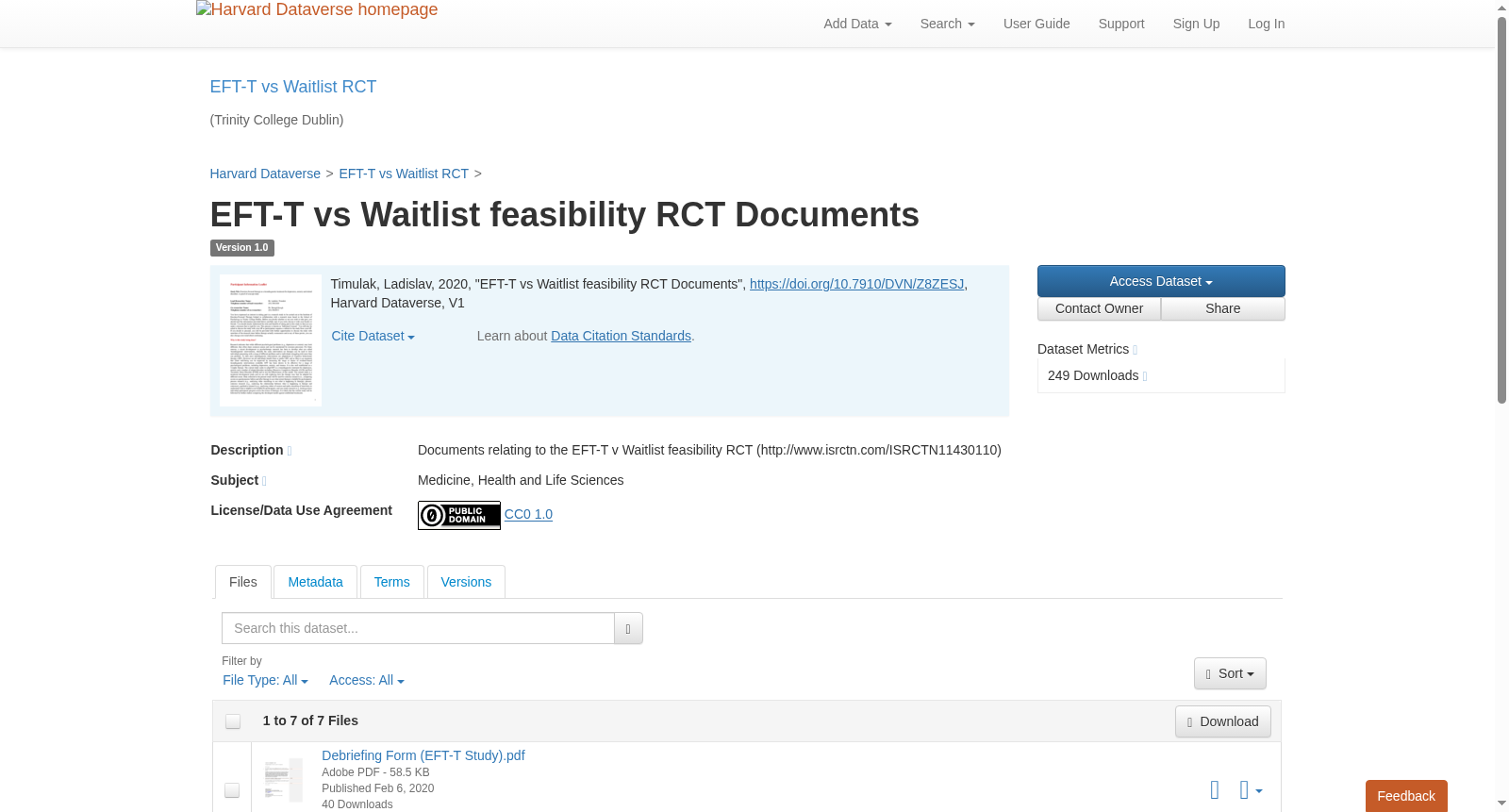
Task: Expand the Cite Dataset dropdown
Action: [373, 336]
